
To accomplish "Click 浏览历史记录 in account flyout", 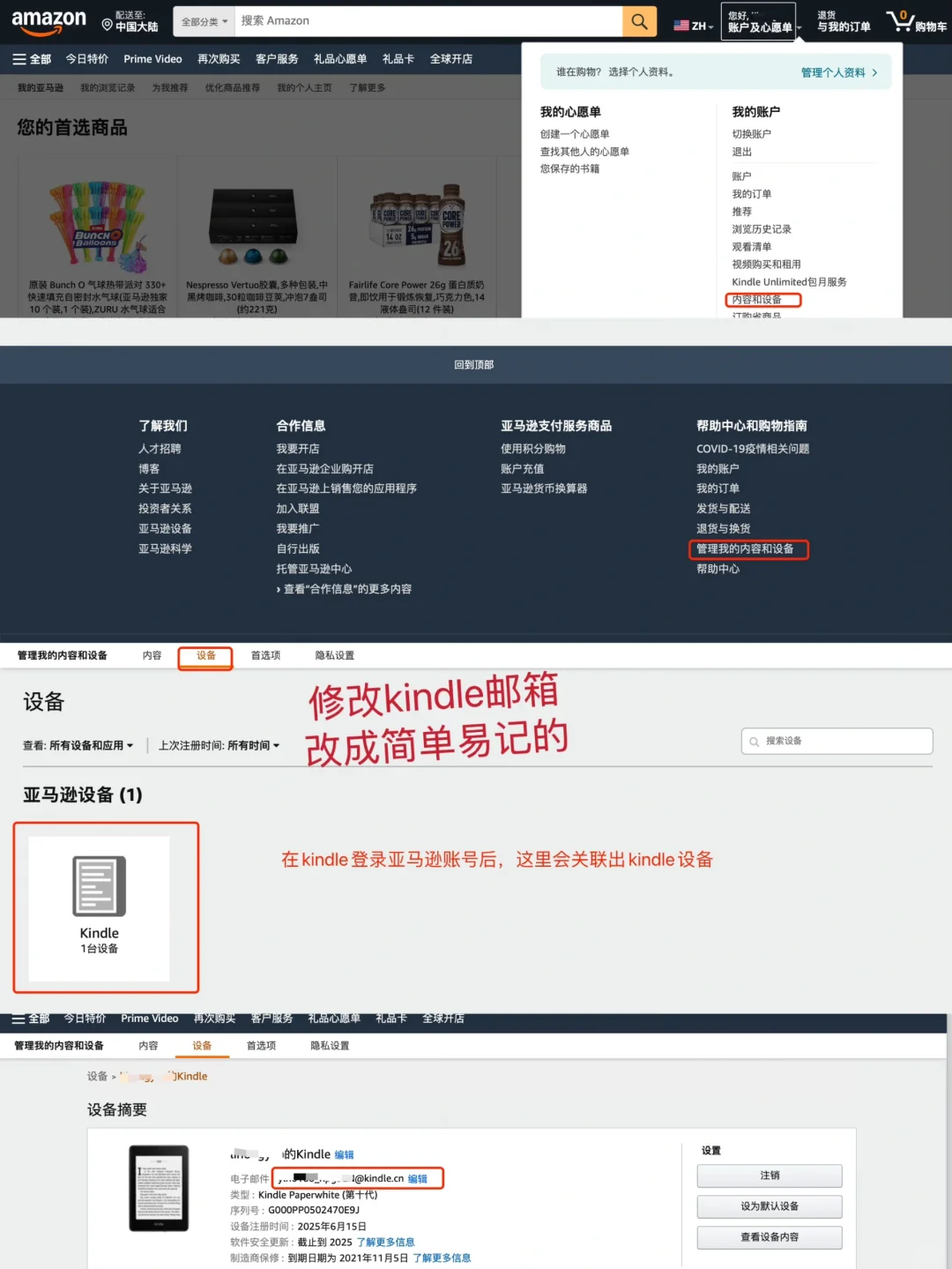I will (x=762, y=229).
